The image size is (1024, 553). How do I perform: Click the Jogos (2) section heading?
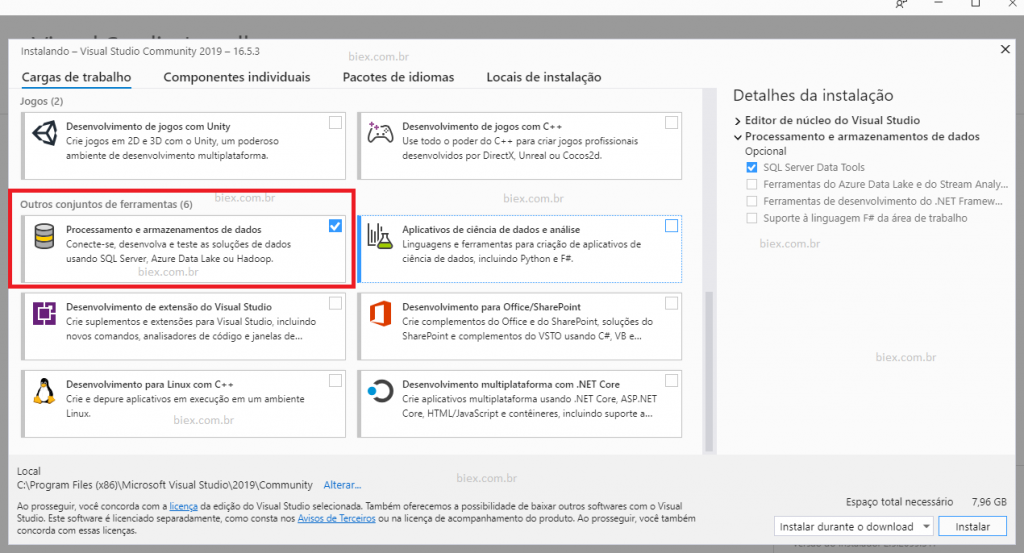pyautogui.click(x=41, y=101)
